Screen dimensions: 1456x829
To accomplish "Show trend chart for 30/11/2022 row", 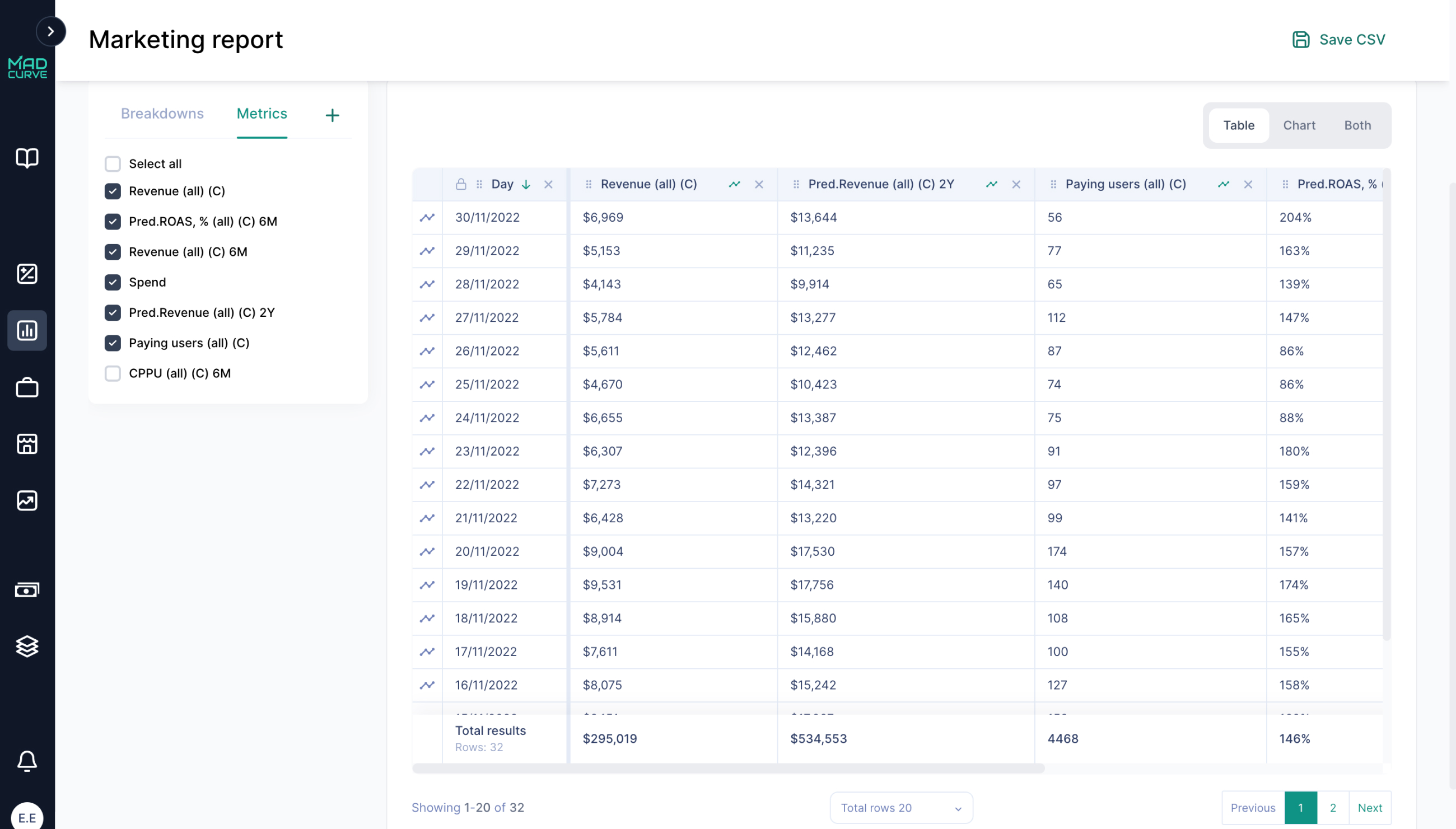I will point(427,218).
